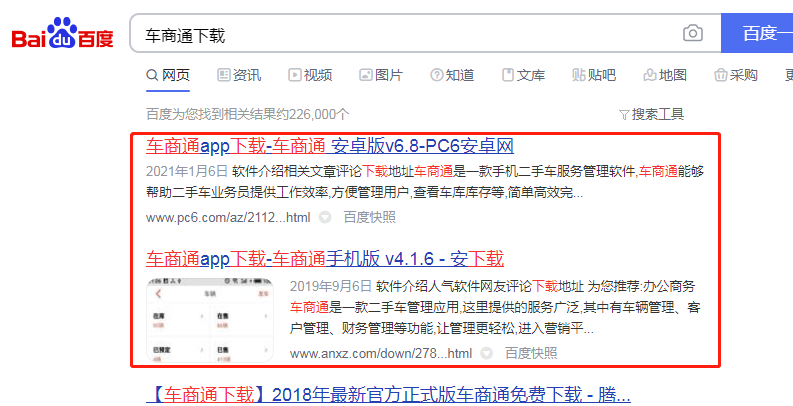Open PC6安卓网 车商通app下载 result link
793x406 pixels.
tap(330, 146)
